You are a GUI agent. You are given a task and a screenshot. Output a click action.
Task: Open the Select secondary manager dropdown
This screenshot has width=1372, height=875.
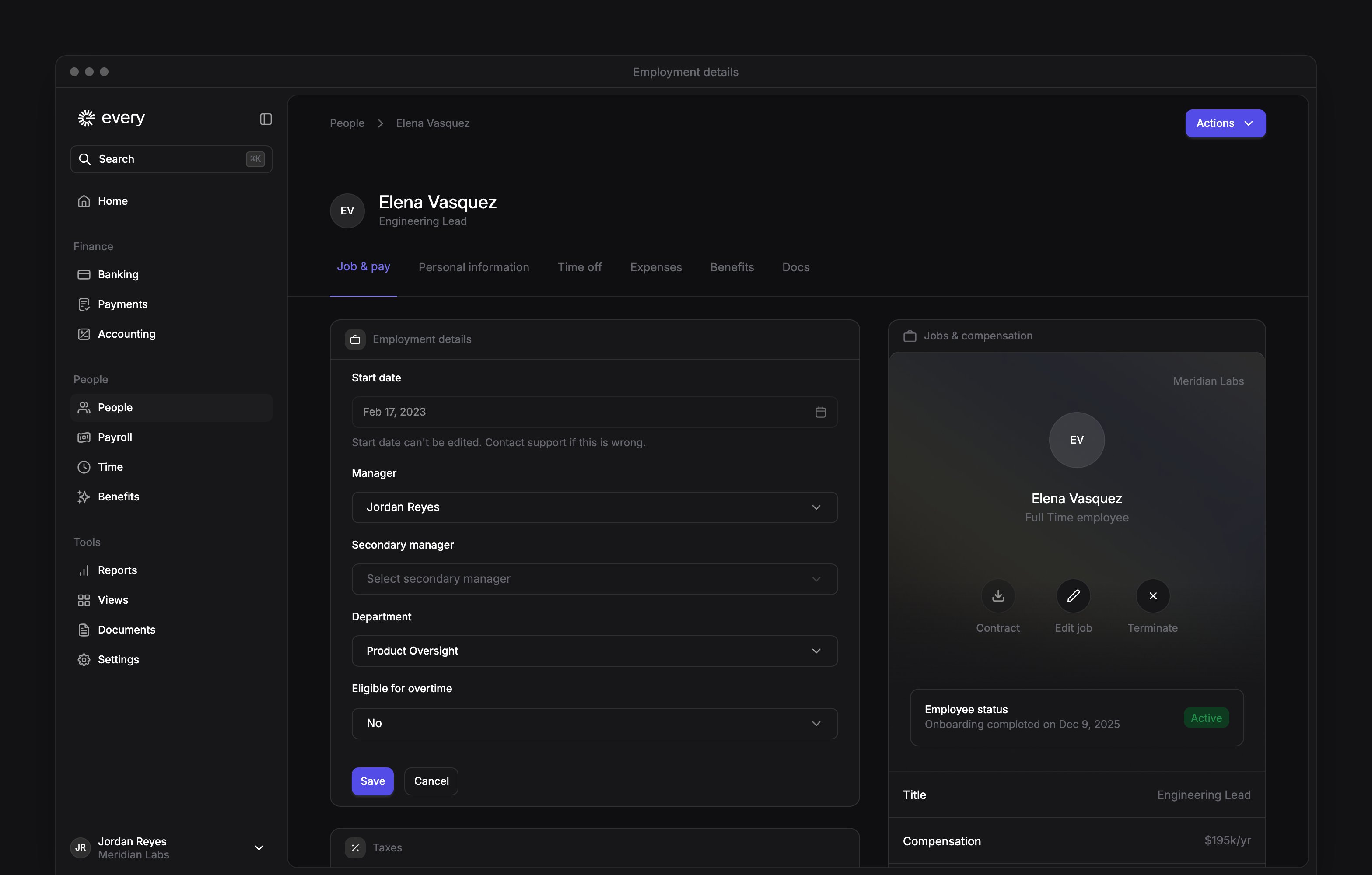click(x=594, y=579)
